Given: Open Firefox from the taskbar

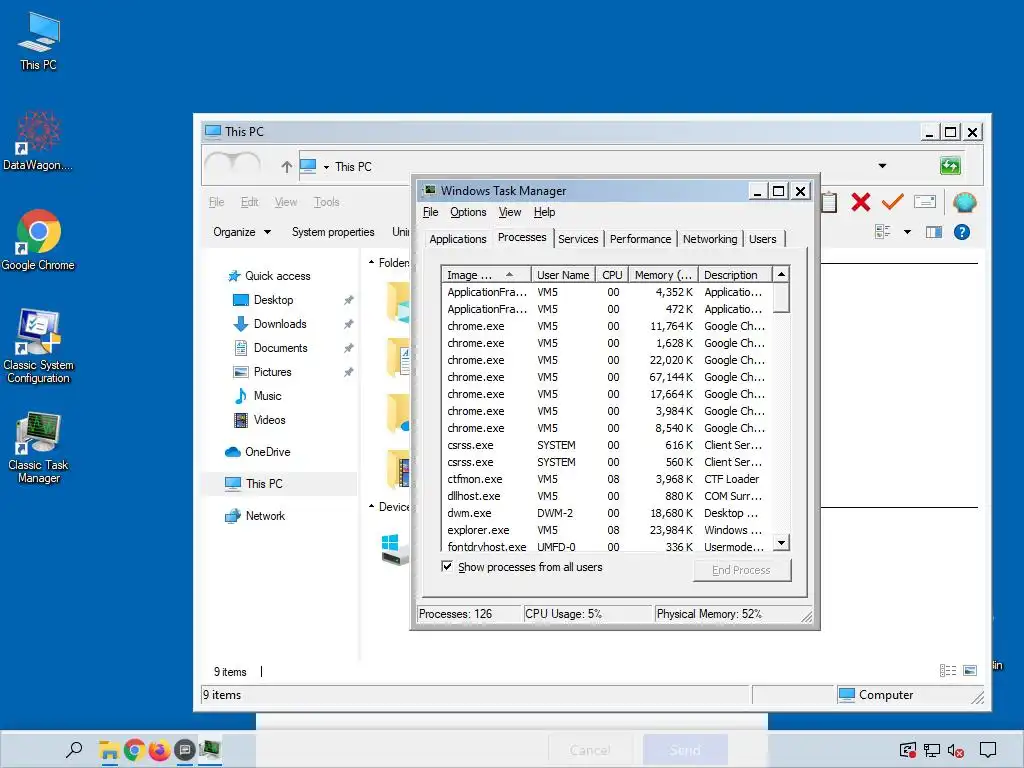Looking at the screenshot, I should [159, 750].
